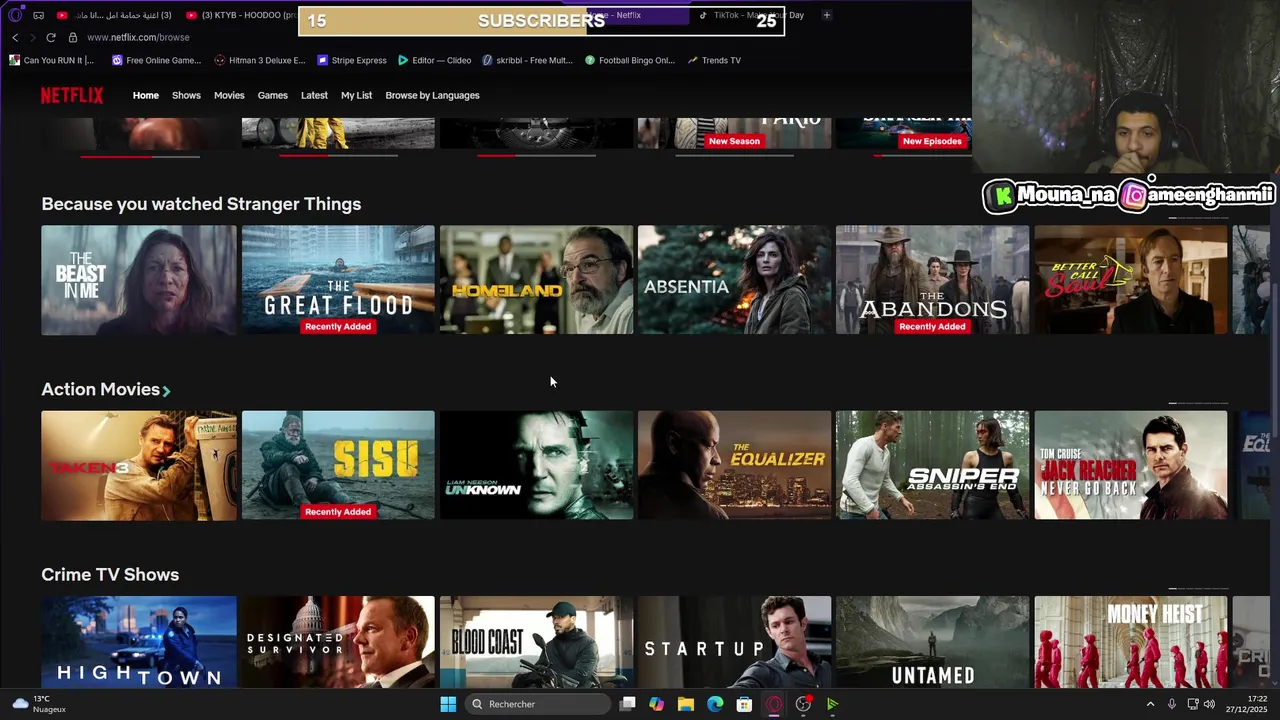Open the Movies menu item
Image resolution: width=1280 pixels, height=720 pixels.
(229, 95)
